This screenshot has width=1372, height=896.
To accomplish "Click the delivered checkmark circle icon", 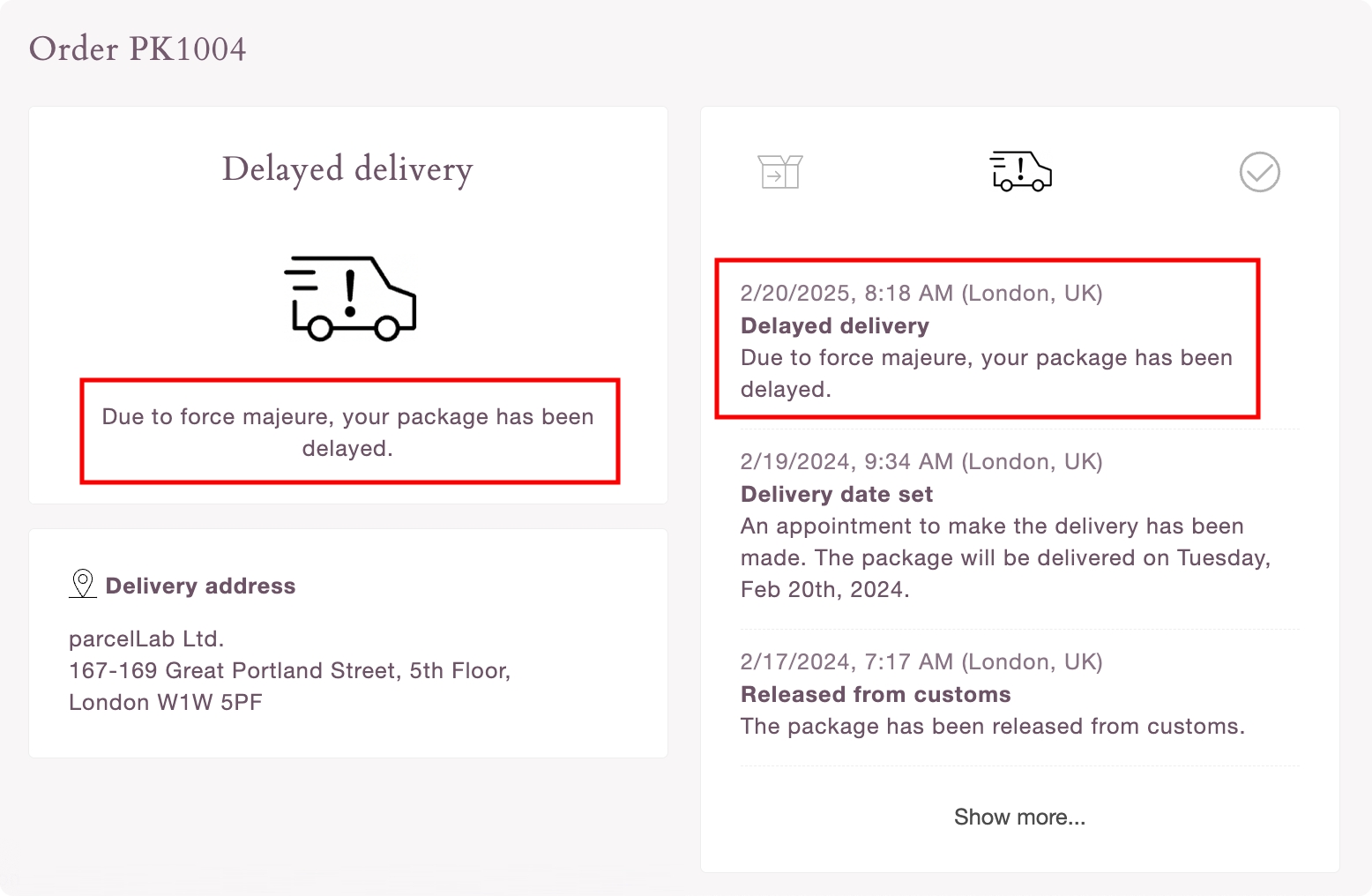I will click(x=1259, y=172).
